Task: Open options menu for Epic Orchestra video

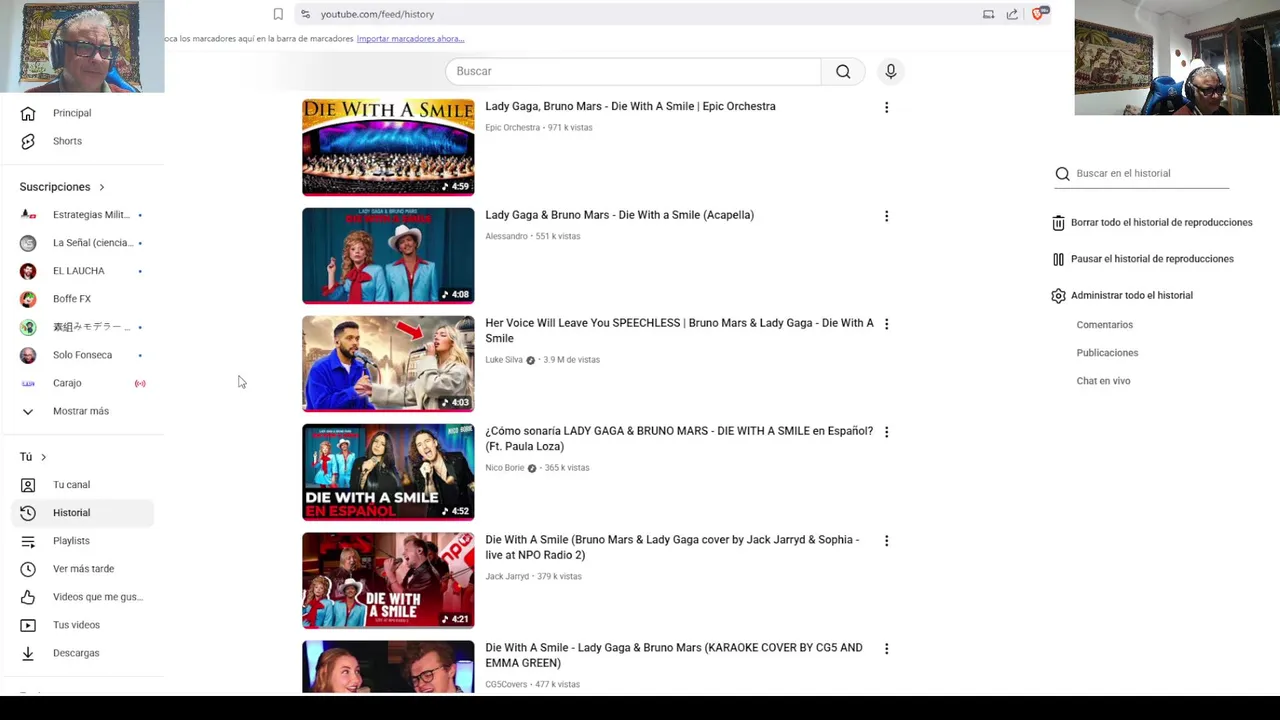Action: pos(886,107)
